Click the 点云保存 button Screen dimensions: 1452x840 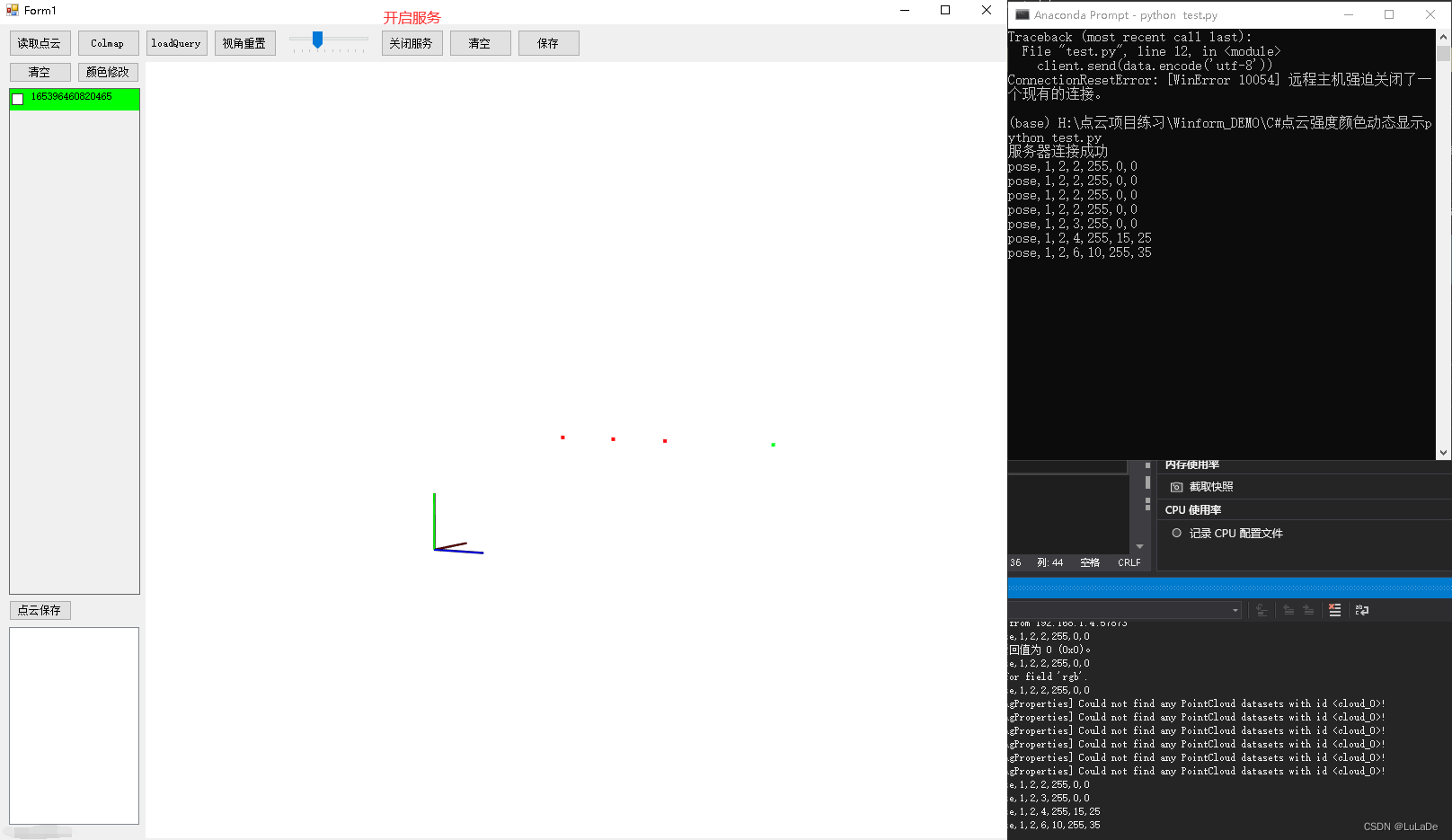(x=40, y=610)
